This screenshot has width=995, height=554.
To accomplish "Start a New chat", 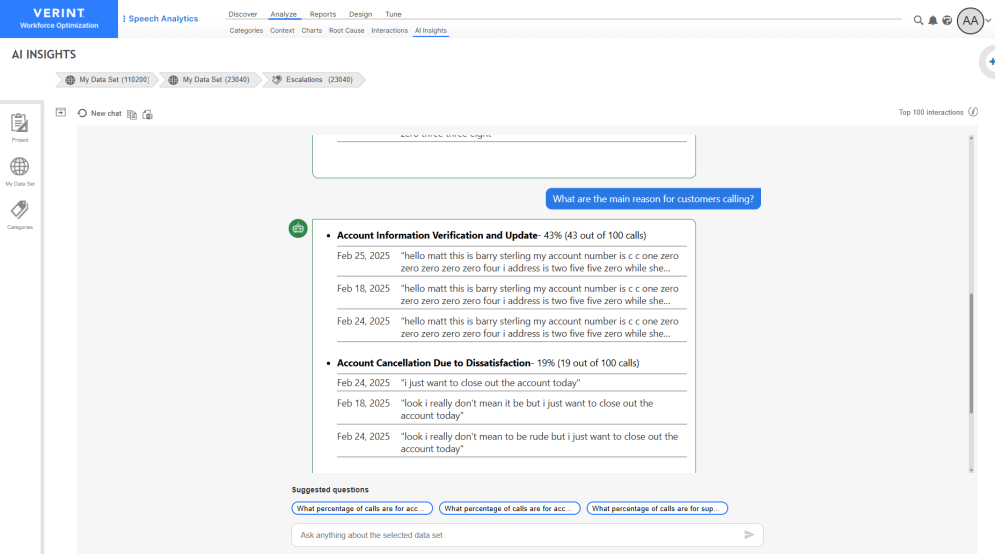I will [100, 114].
